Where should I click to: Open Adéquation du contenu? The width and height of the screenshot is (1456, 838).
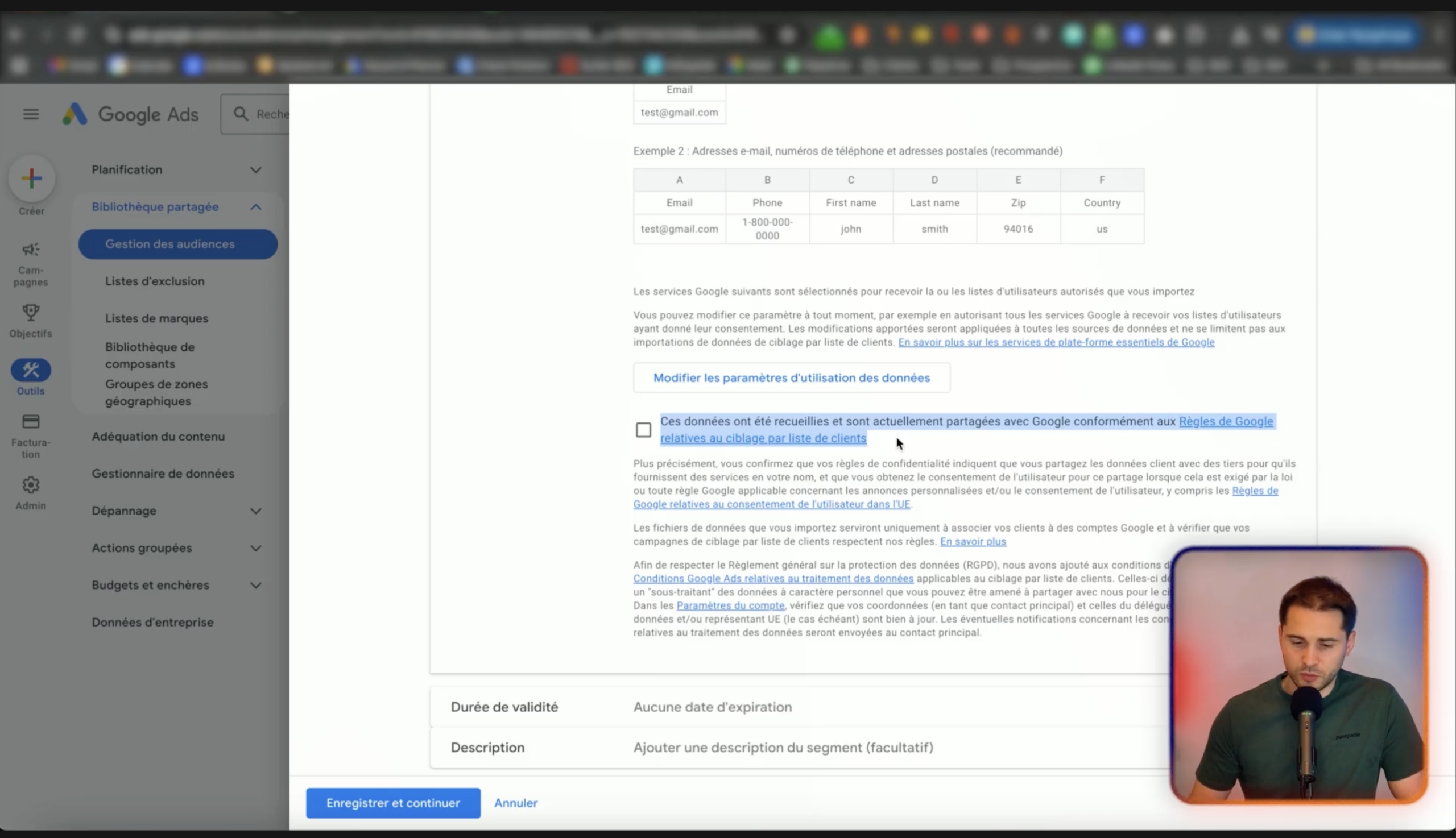click(x=158, y=436)
